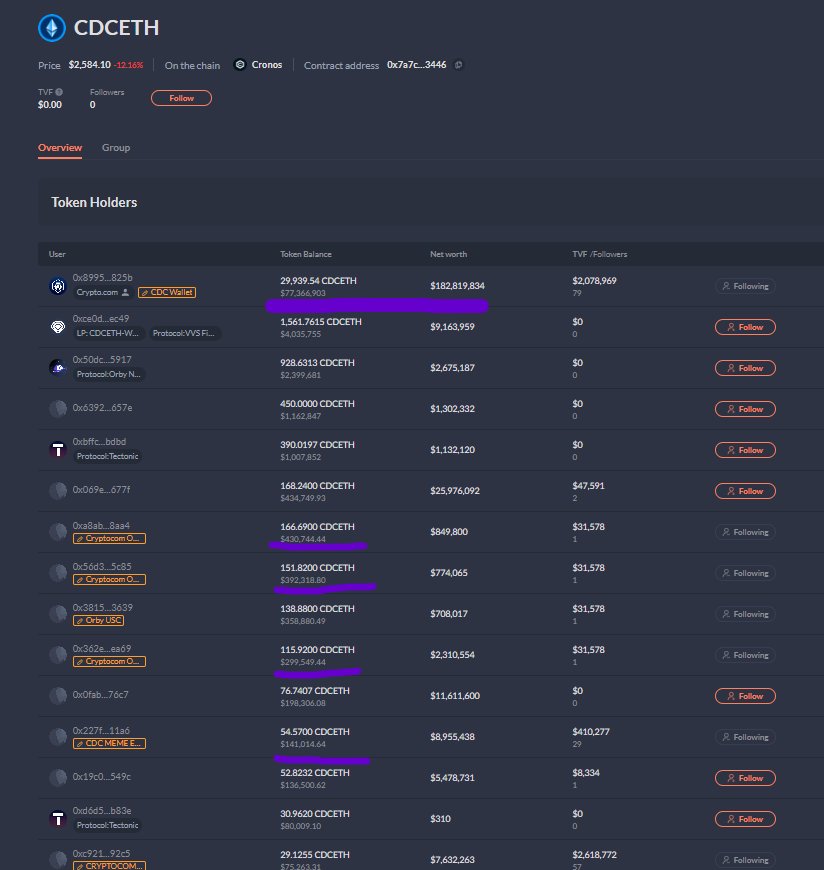Click the default avatar of 0x6392...657e
This screenshot has height=870, width=824.
pyautogui.click(x=57, y=409)
